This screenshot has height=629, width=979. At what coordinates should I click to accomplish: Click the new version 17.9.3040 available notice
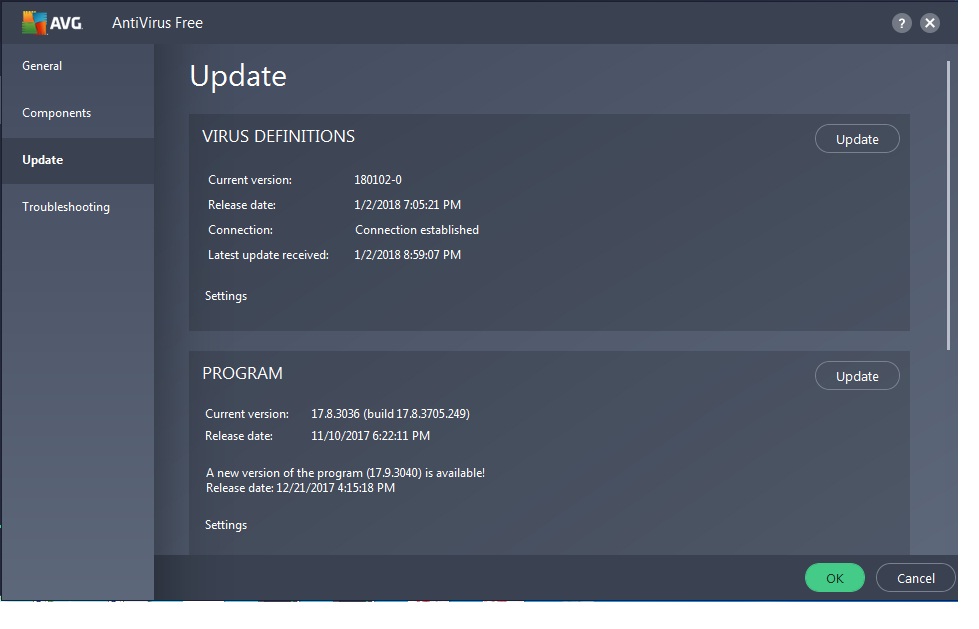(x=345, y=473)
